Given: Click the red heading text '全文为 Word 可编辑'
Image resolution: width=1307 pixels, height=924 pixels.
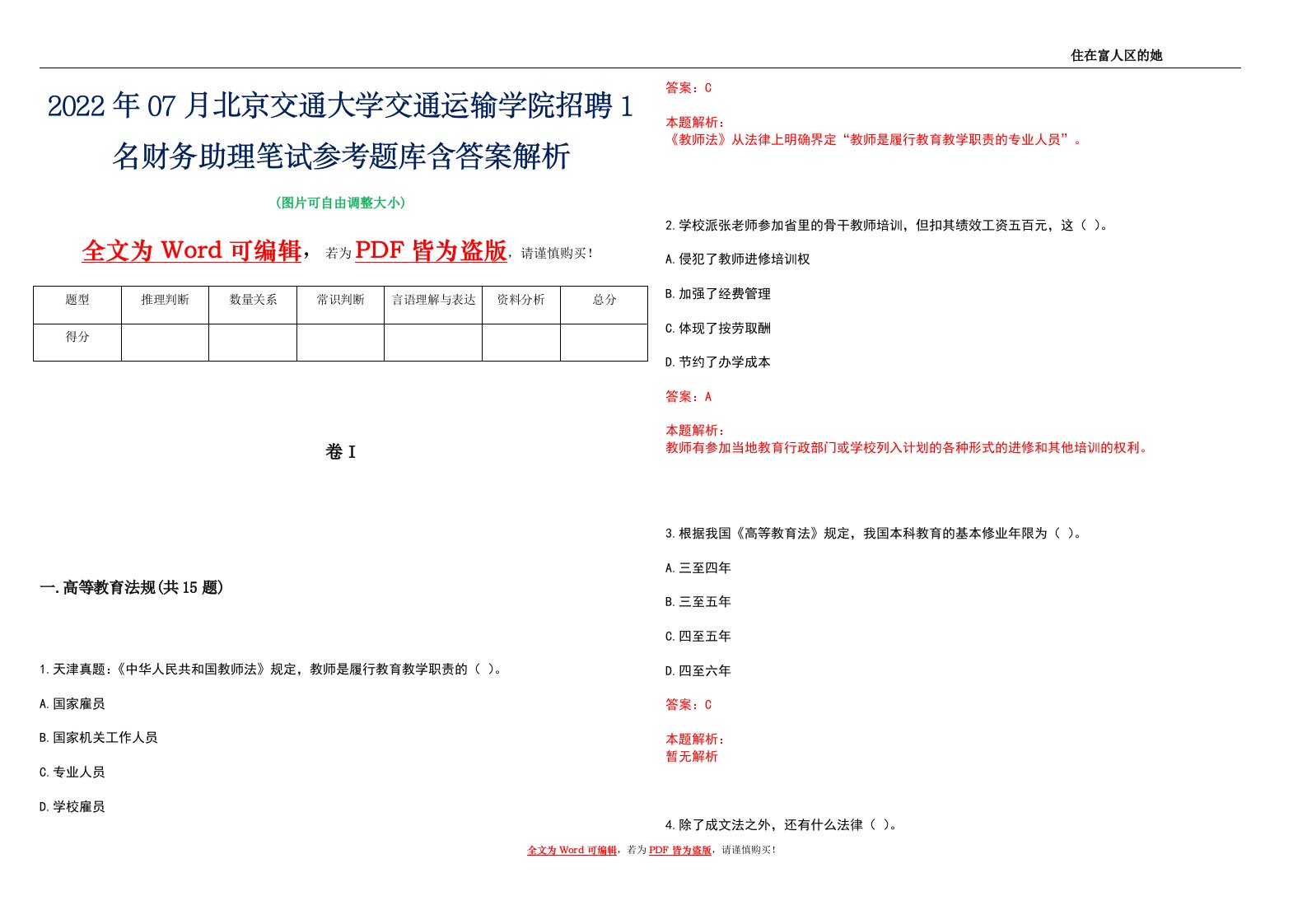Looking at the screenshot, I should [192, 250].
